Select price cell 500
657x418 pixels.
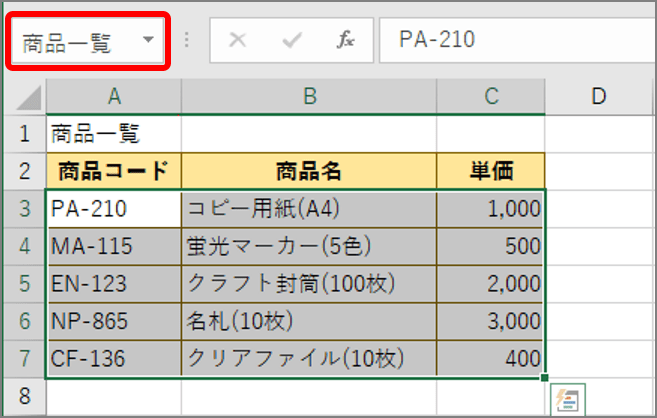pos(491,246)
